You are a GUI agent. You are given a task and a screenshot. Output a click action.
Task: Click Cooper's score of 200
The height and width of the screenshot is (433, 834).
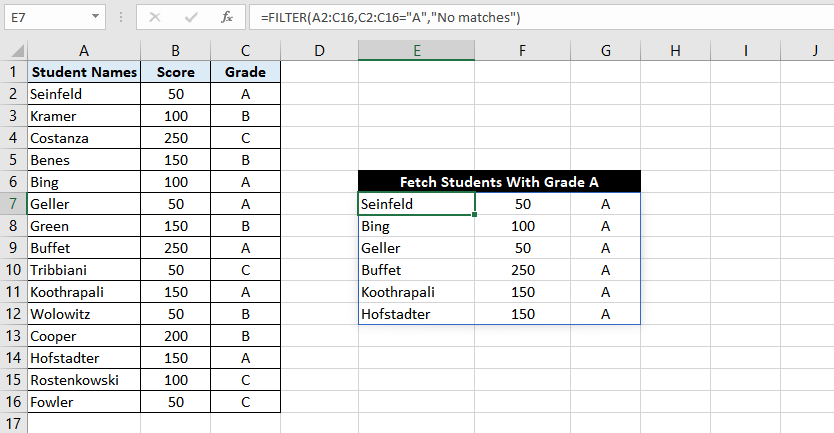(x=176, y=336)
